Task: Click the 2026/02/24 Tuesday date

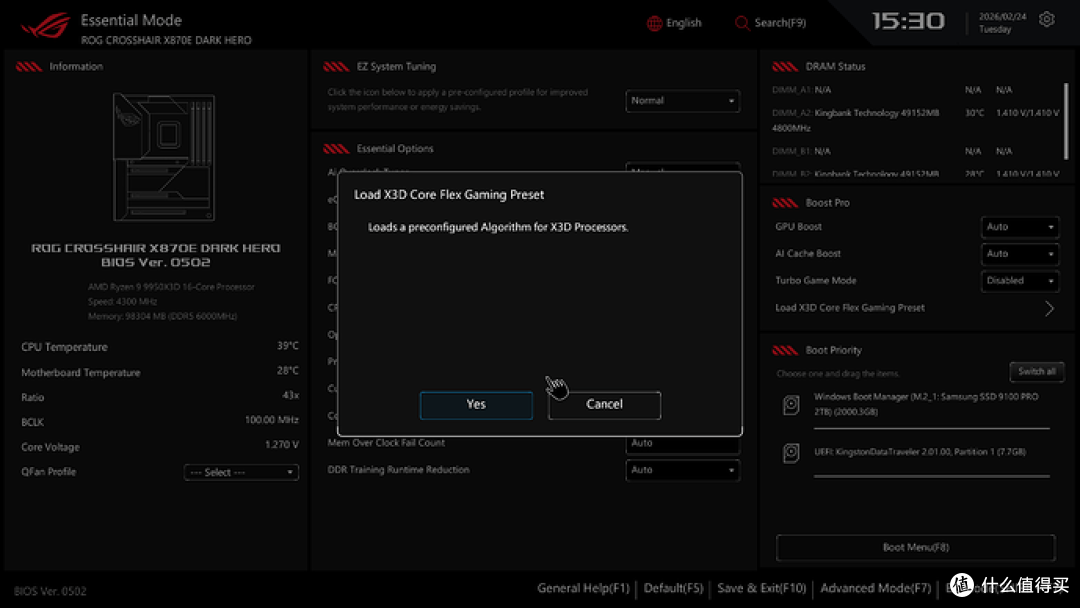Action: point(1002,23)
